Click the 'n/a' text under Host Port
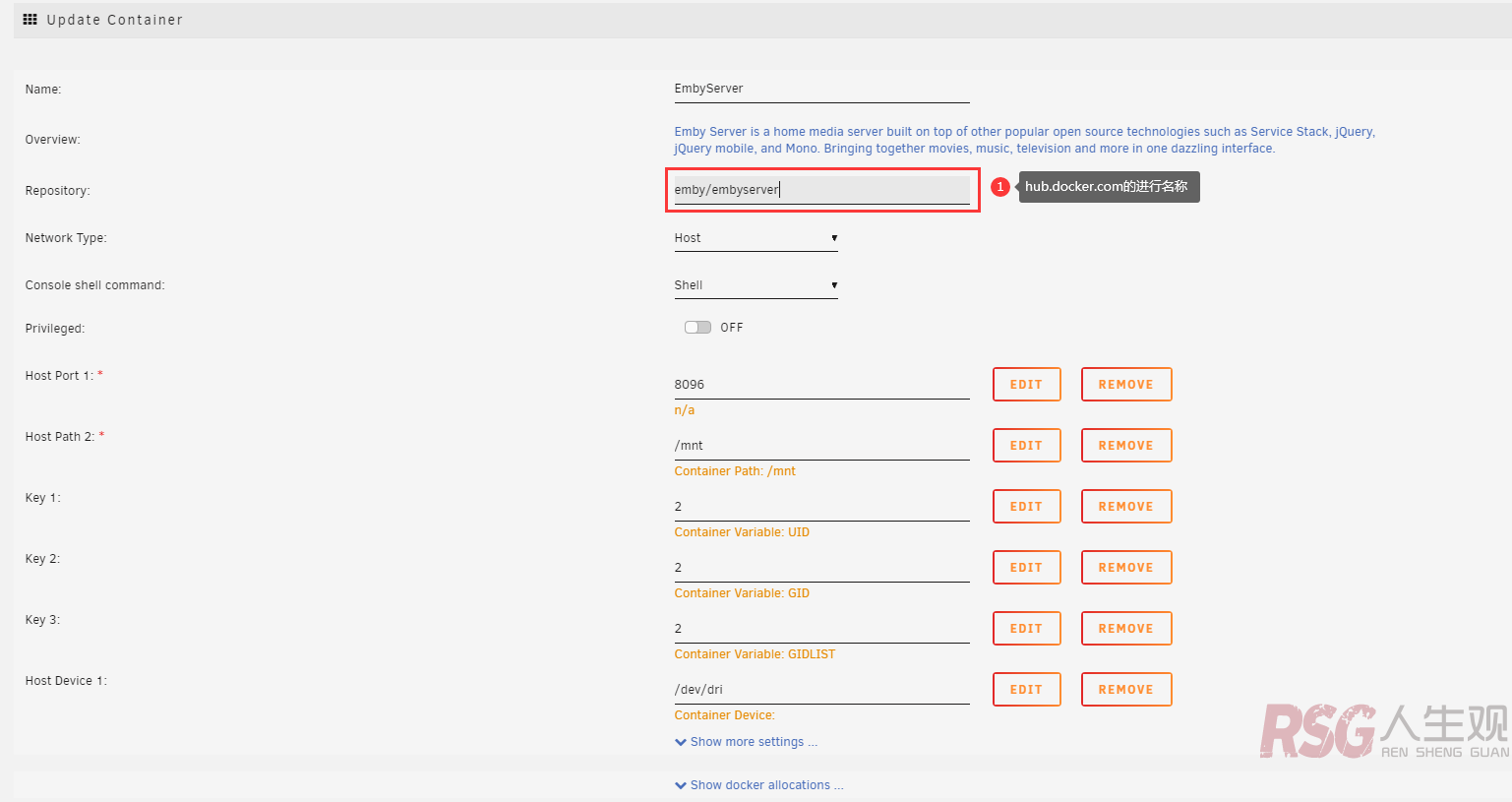This screenshot has height=802, width=1512. (x=685, y=410)
